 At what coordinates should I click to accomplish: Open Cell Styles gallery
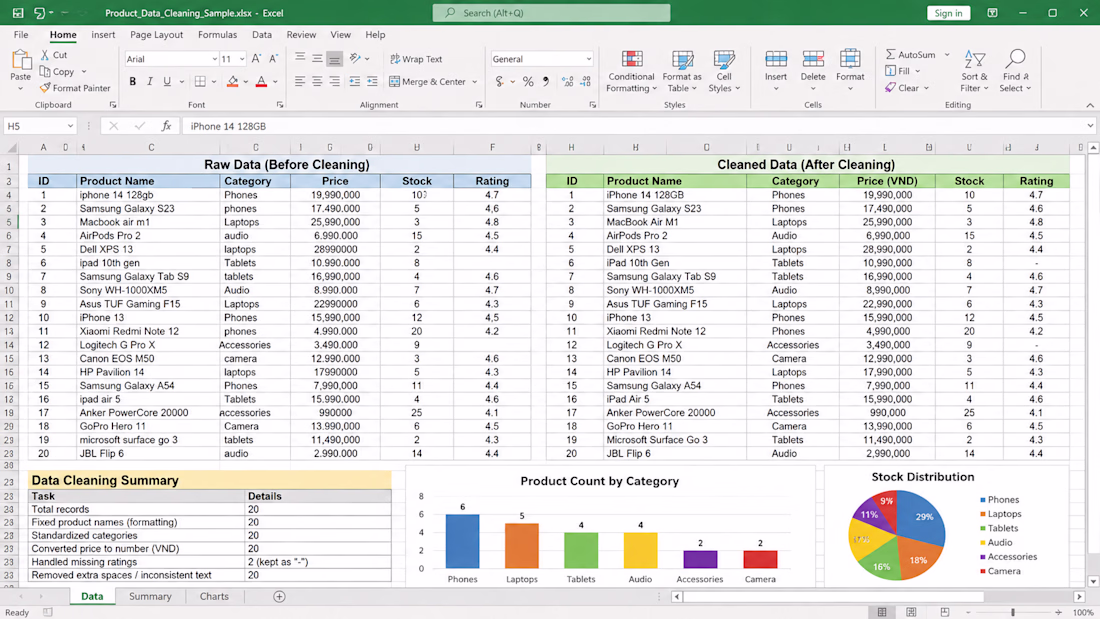pyautogui.click(x=724, y=71)
